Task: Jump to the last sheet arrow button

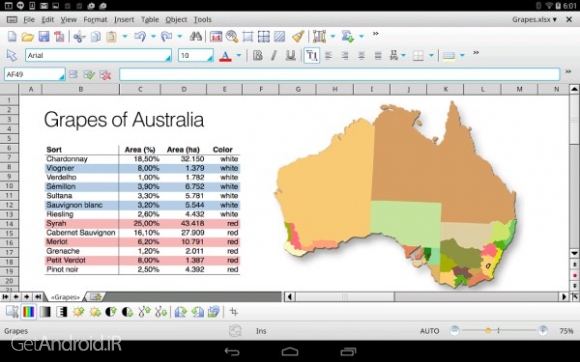Action: click(x=38, y=297)
